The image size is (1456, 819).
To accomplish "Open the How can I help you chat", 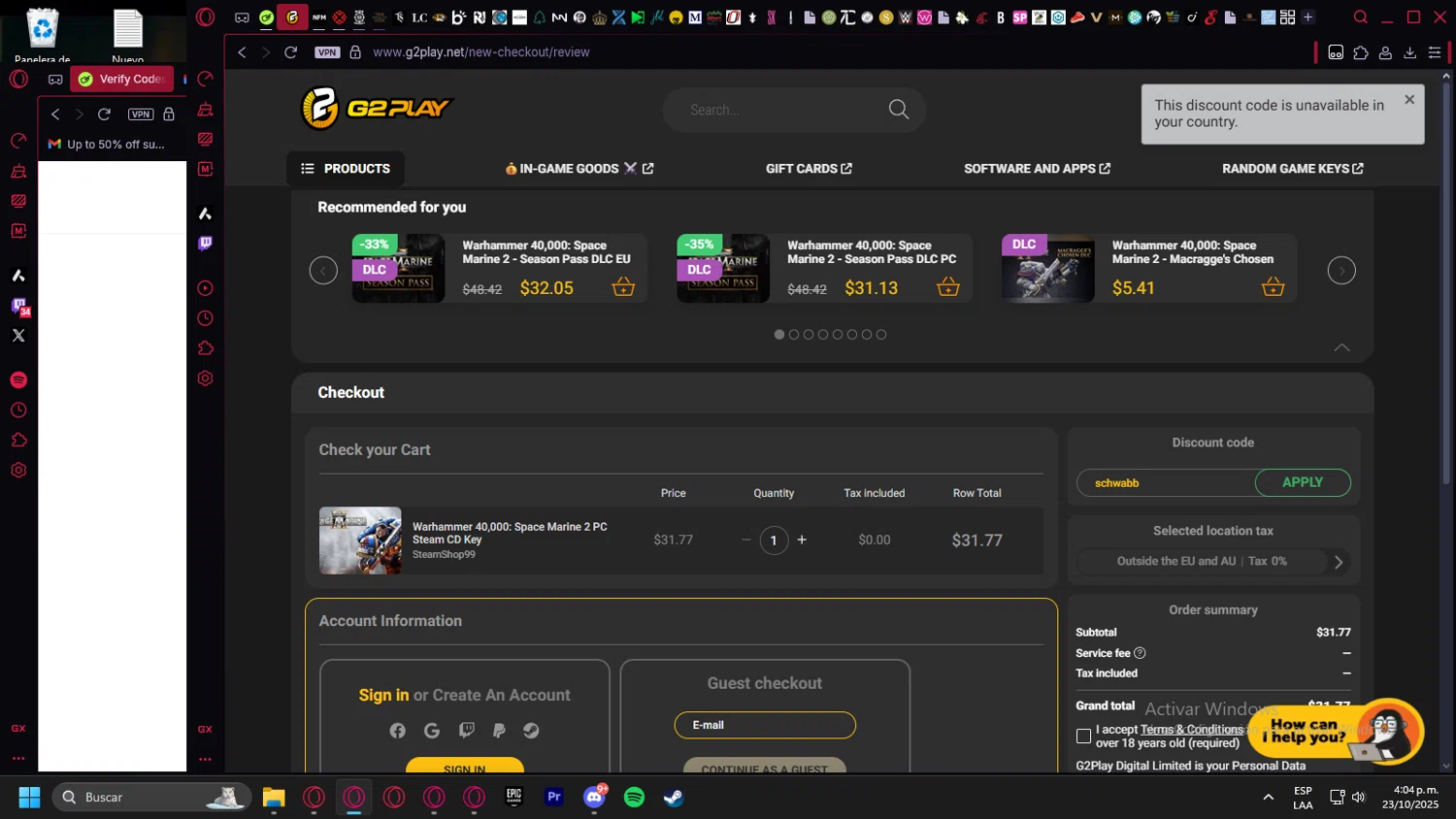I will click(1337, 731).
